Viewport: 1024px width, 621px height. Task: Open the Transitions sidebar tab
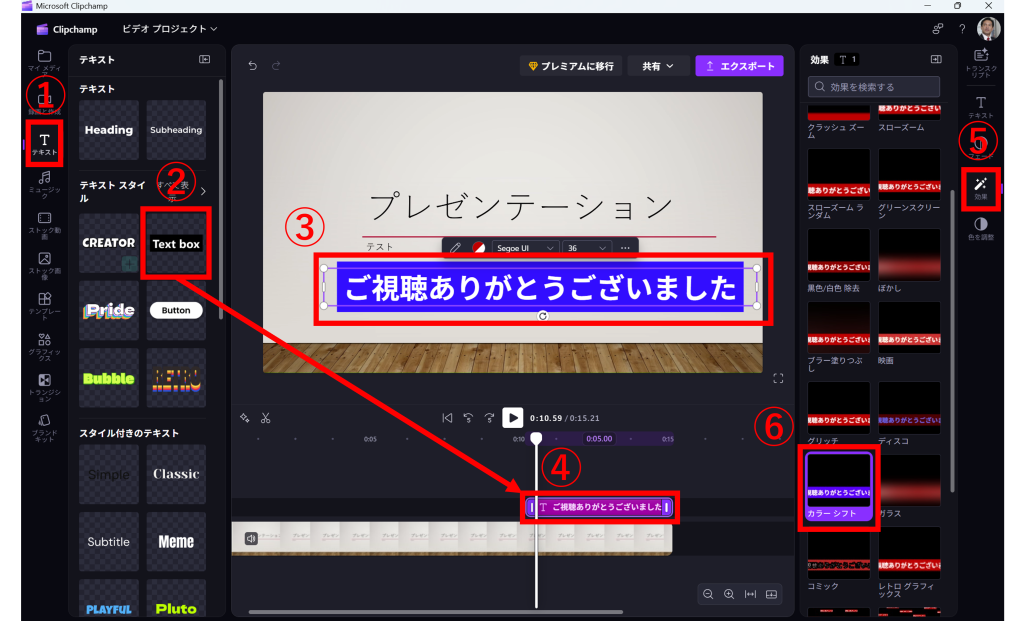[44, 387]
